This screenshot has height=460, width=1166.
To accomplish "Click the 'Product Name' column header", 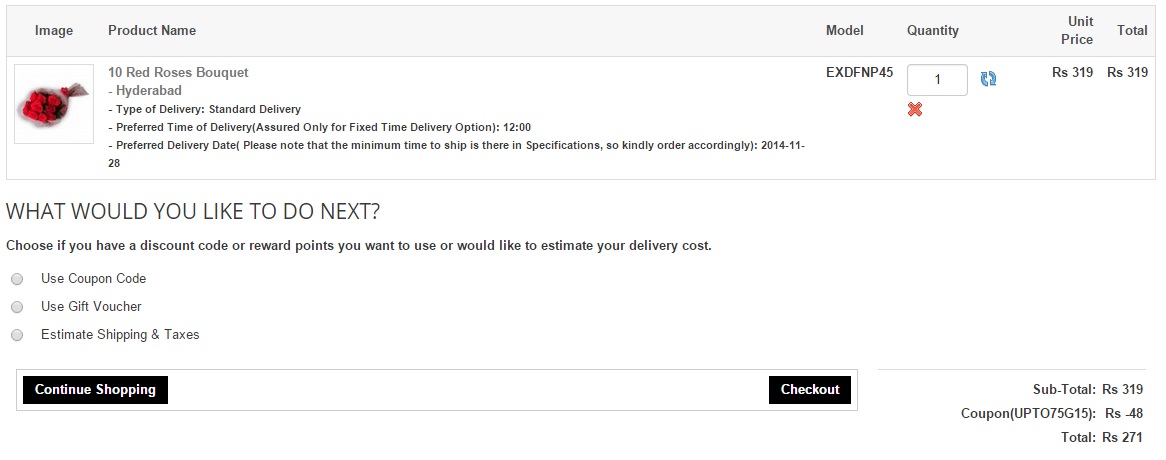I will click(x=152, y=31).
